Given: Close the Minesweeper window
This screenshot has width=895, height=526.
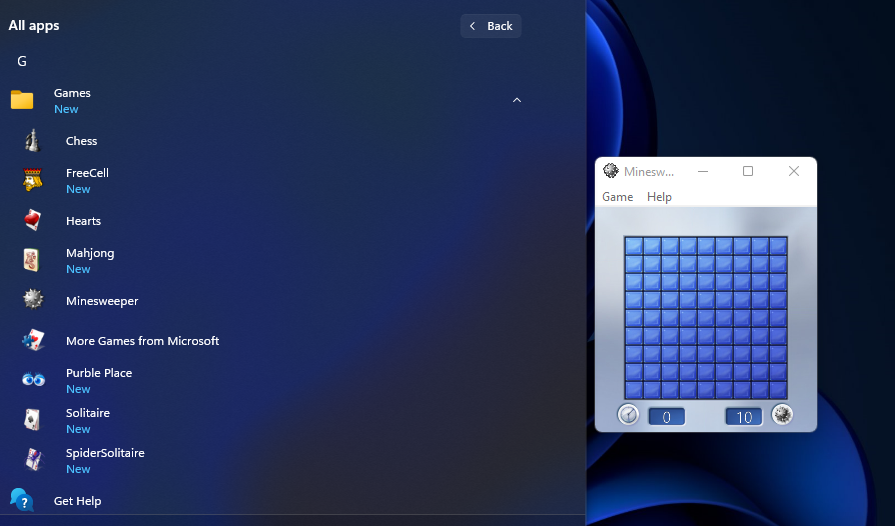Looking at the screenshot, I should click(x=793, y=171).
